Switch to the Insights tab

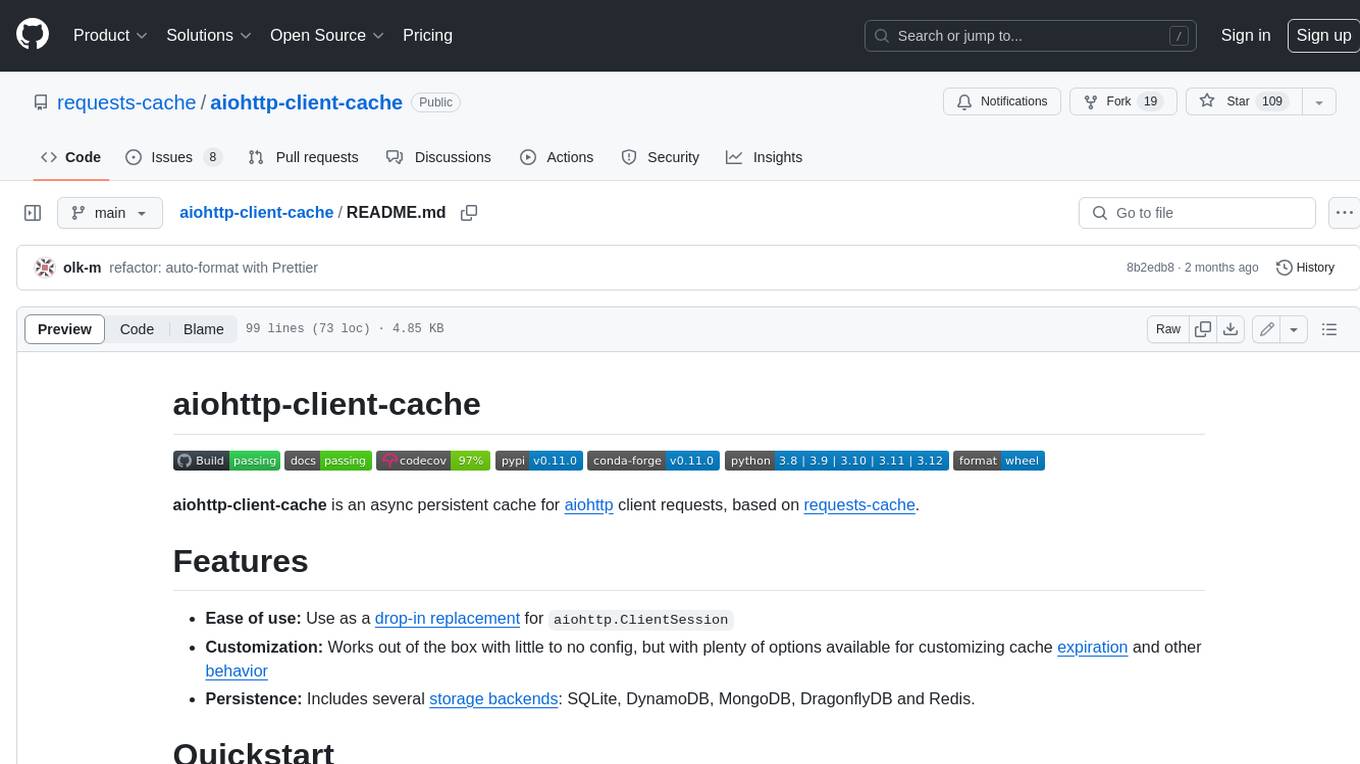(x=764, y=157)
